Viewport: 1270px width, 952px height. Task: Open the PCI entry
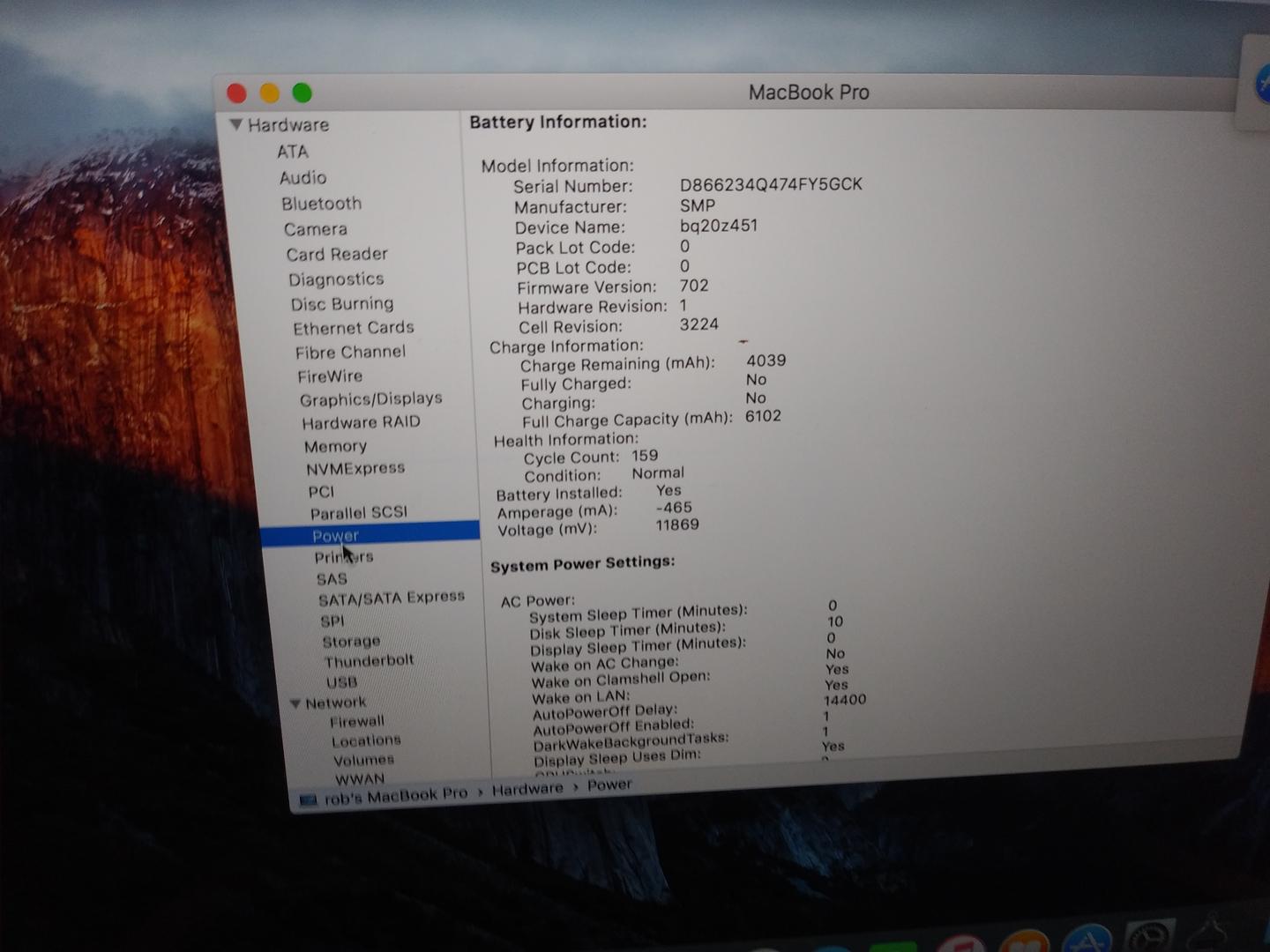pos(321,492)
